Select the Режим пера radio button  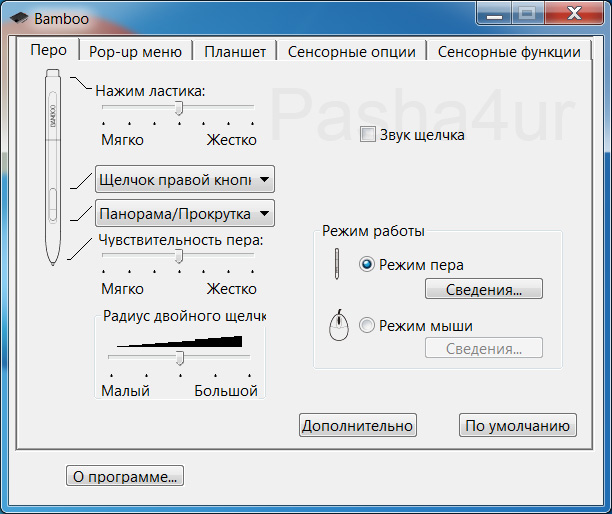click(x=366, y=264)
